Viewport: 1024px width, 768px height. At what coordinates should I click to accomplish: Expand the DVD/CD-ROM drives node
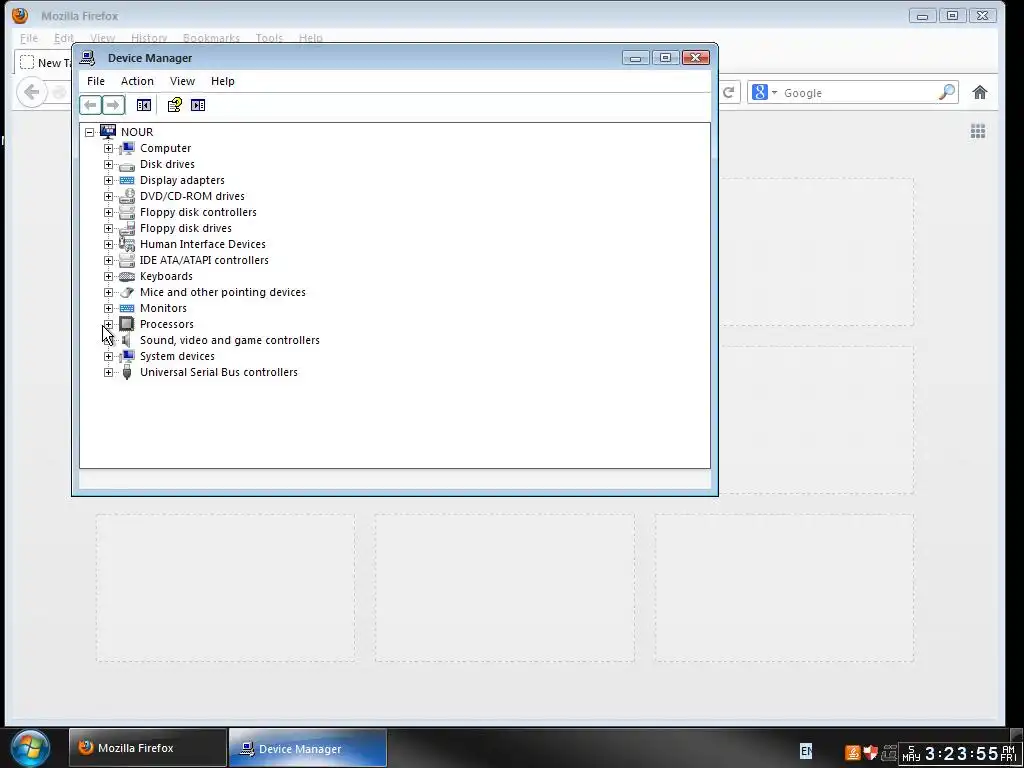[108, 197]
